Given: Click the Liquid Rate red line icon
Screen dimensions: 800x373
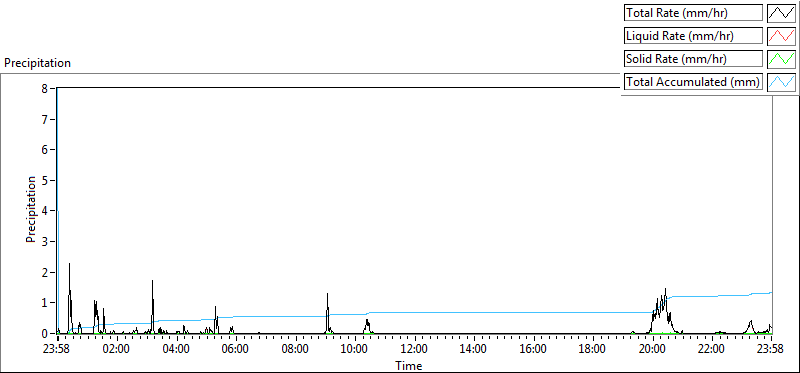Looking at the screenshot, I should click(782, 35).
